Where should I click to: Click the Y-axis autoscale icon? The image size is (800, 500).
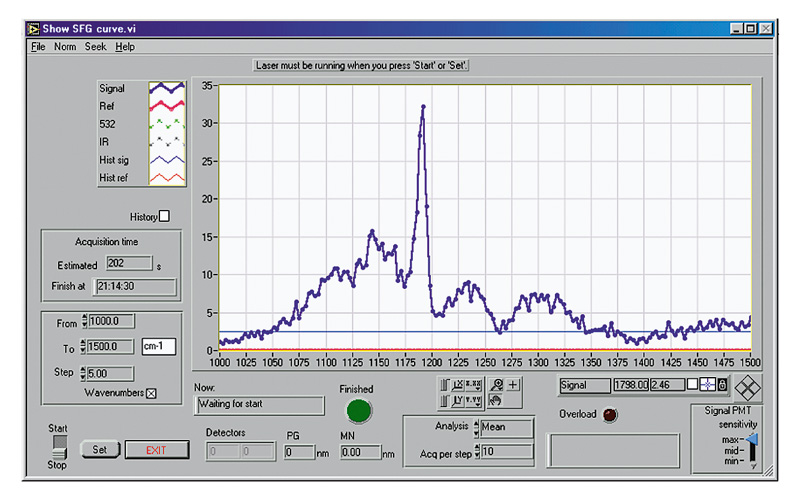(456, 400)
